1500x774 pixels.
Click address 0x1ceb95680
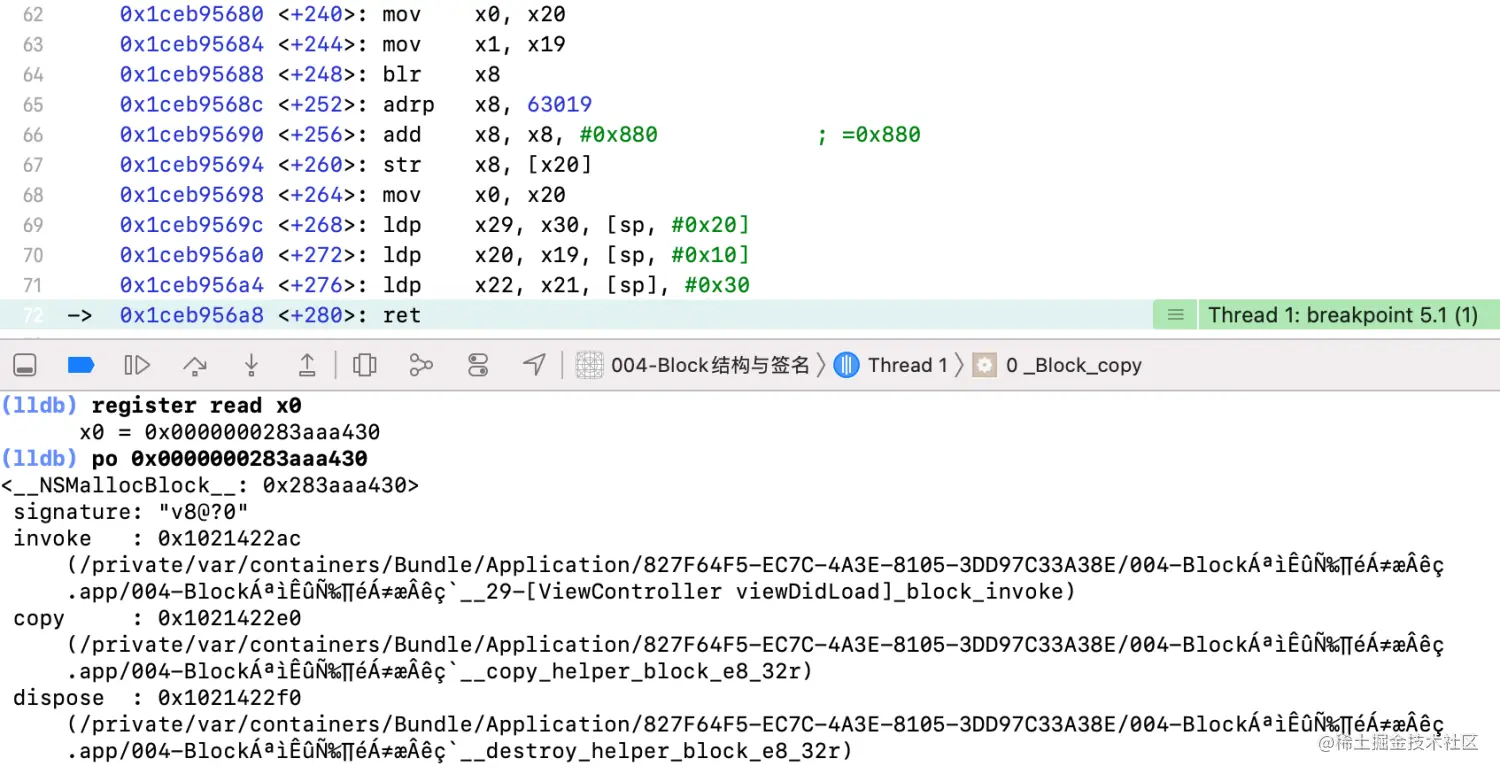click(192, 15)
